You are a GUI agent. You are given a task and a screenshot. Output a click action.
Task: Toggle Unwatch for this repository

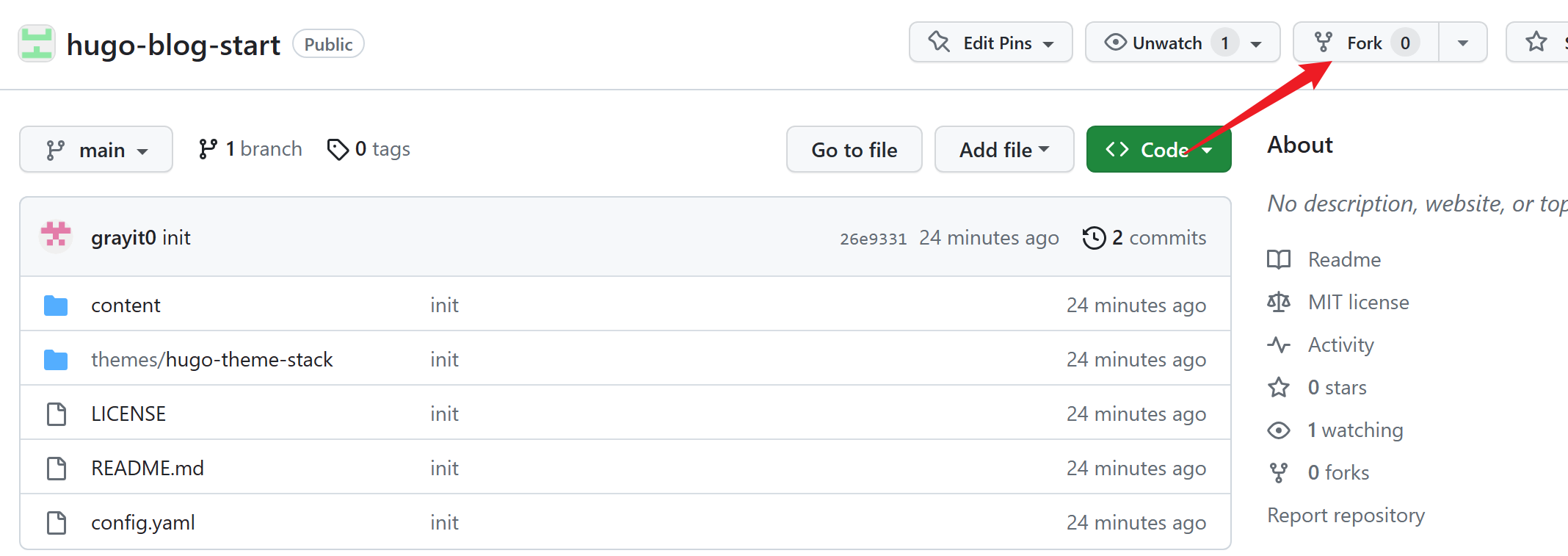point(1154,43)
